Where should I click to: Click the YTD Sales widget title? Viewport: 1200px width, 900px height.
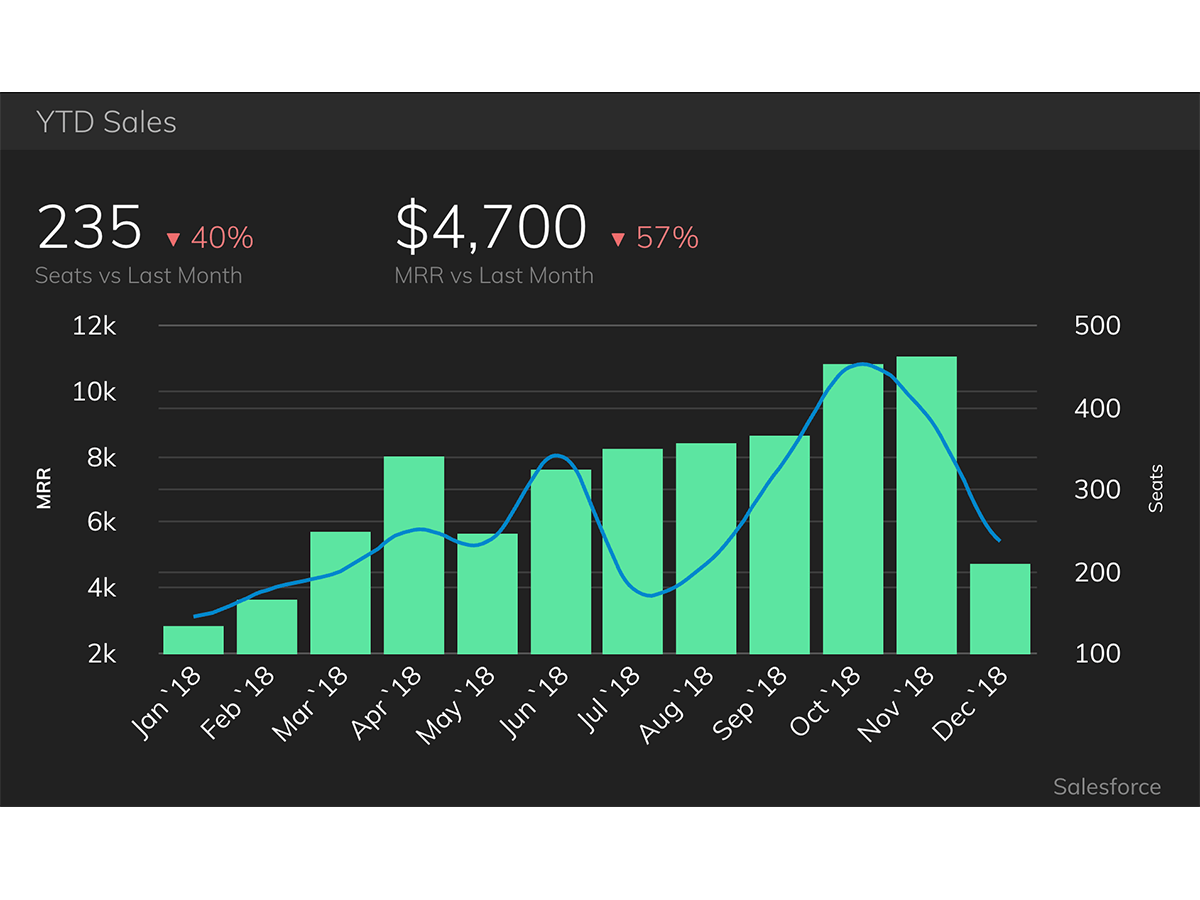pyautogui.click(x=106, y=122)
